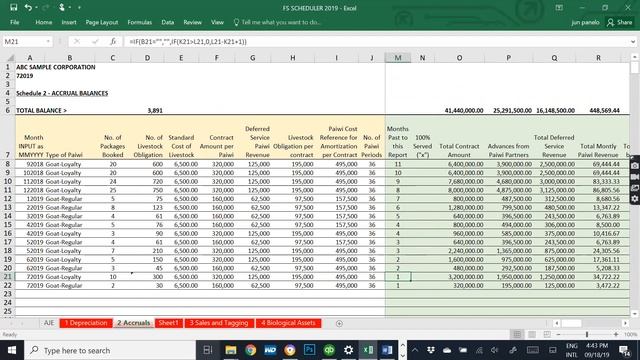The image size is (640, 360).
Task: Open Word from the taskbar
Action: tap(387, 350)
